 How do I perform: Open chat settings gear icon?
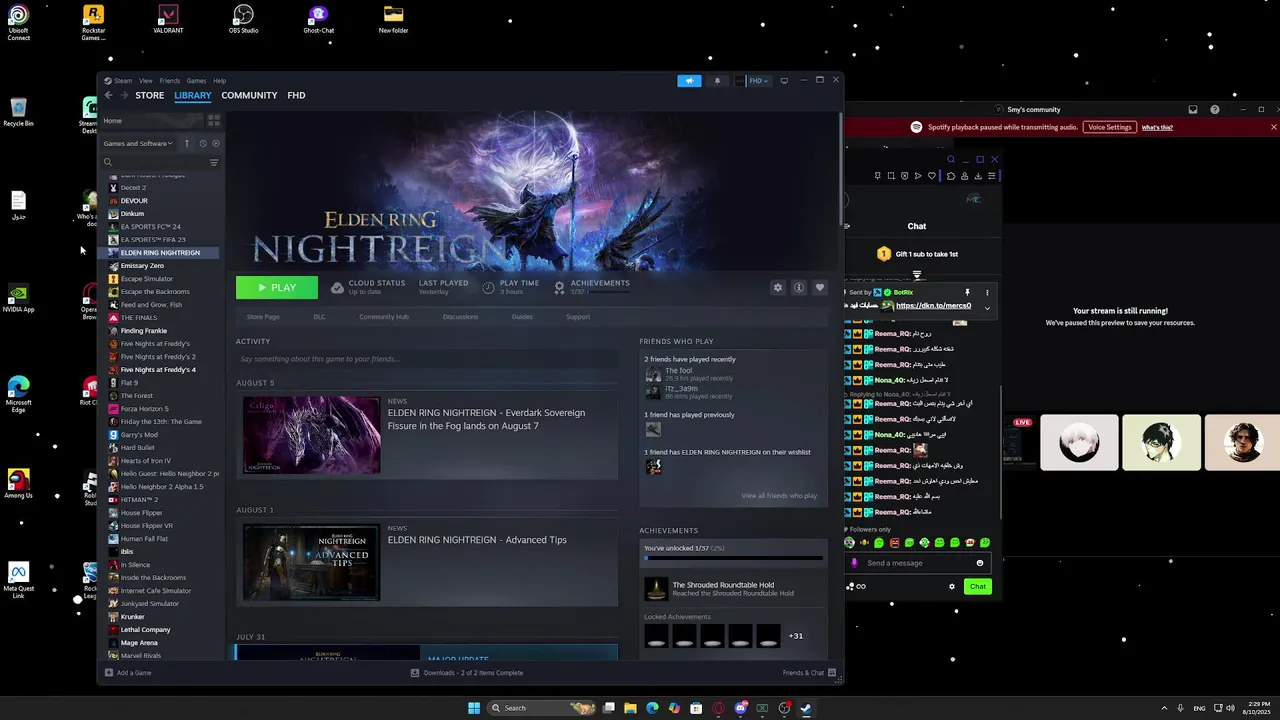tap(952, 587)
